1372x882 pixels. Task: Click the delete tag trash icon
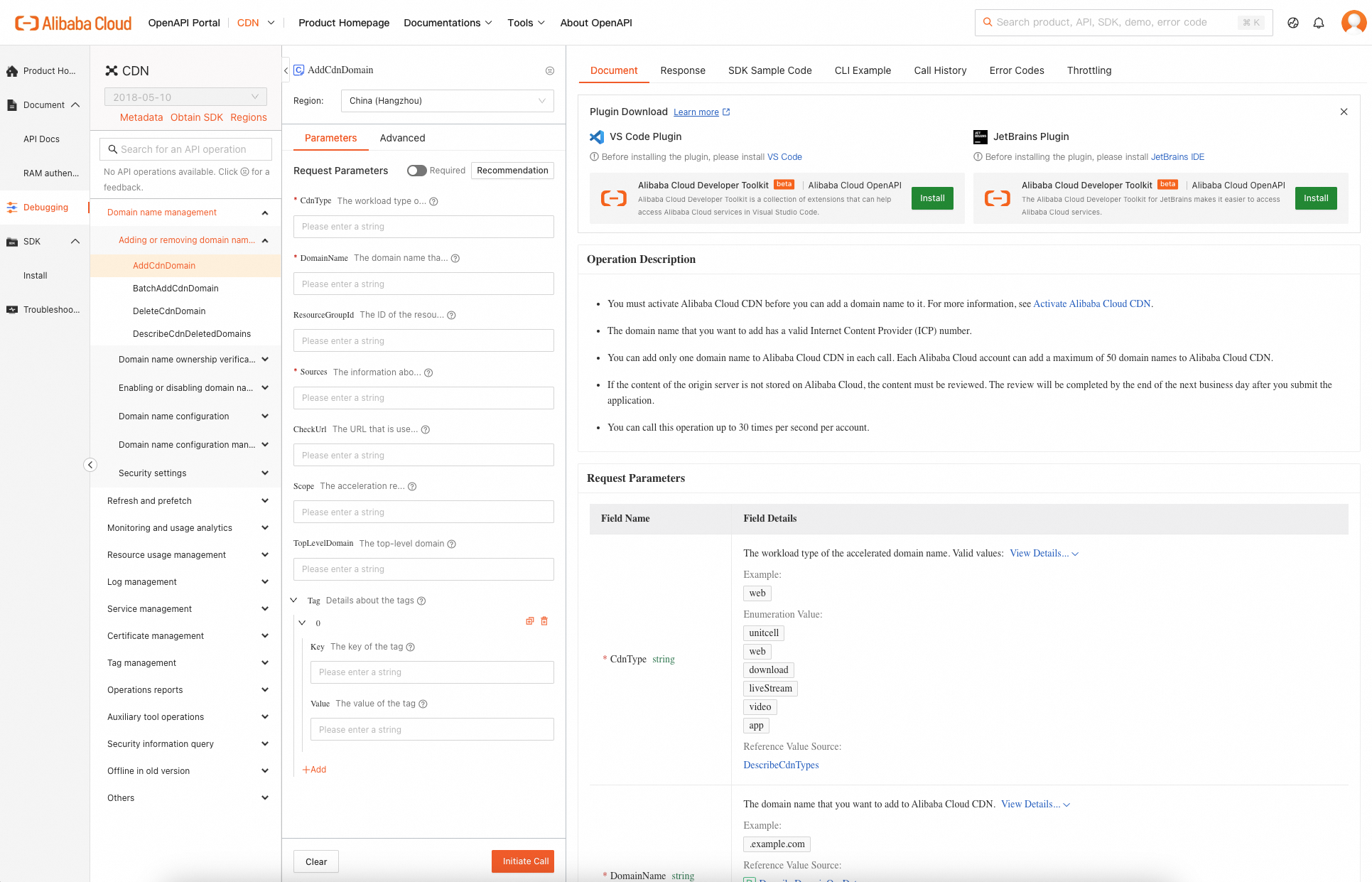(544, 621)
